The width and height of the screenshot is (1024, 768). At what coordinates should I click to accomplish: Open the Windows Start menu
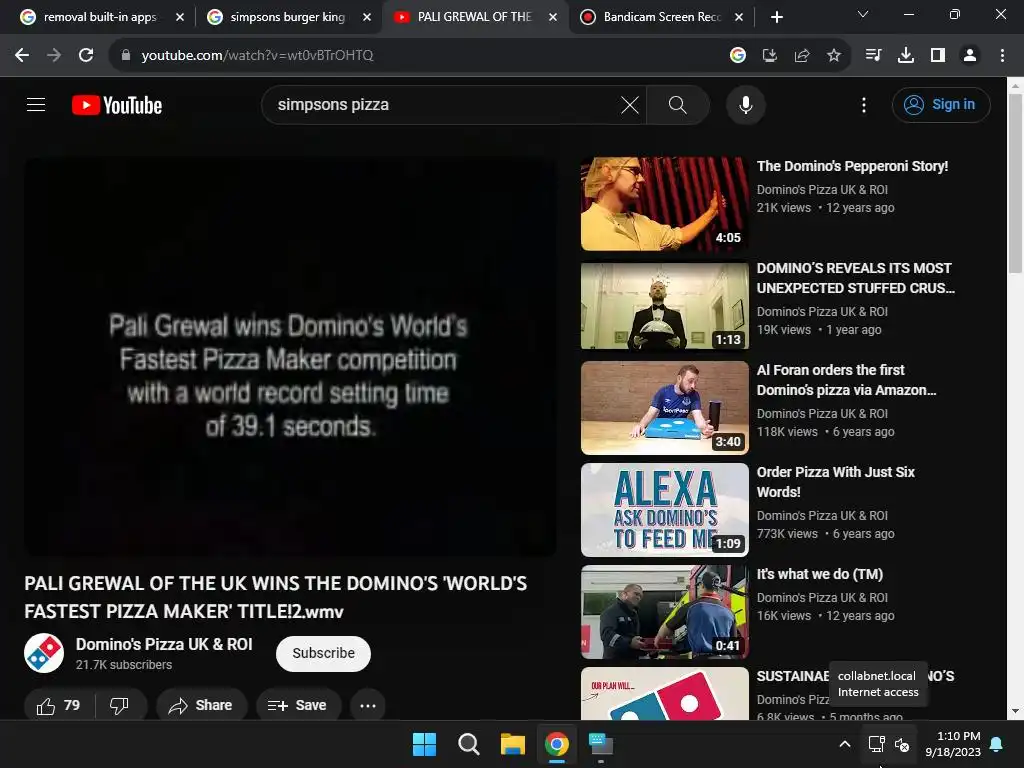tap(424, 744)
